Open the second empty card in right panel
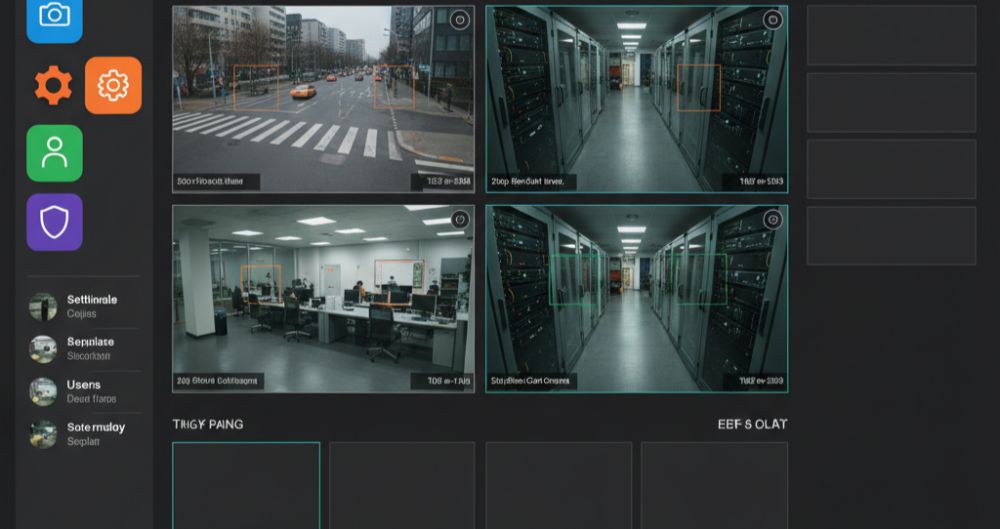The width and height of the screenshot is (1000, 529). [892, 102]
